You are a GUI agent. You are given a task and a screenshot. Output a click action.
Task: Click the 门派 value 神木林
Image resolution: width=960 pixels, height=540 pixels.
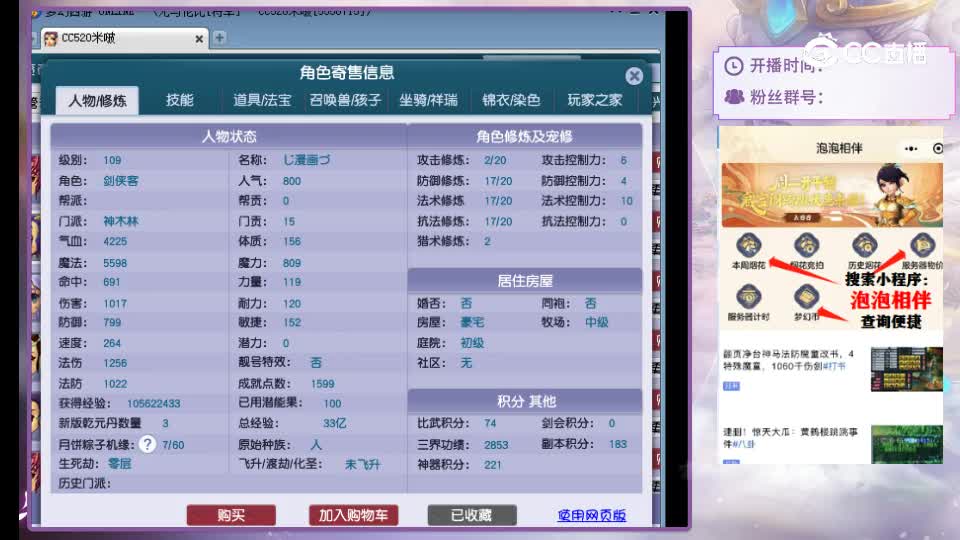pyautogui.click(x=121, y=221)
